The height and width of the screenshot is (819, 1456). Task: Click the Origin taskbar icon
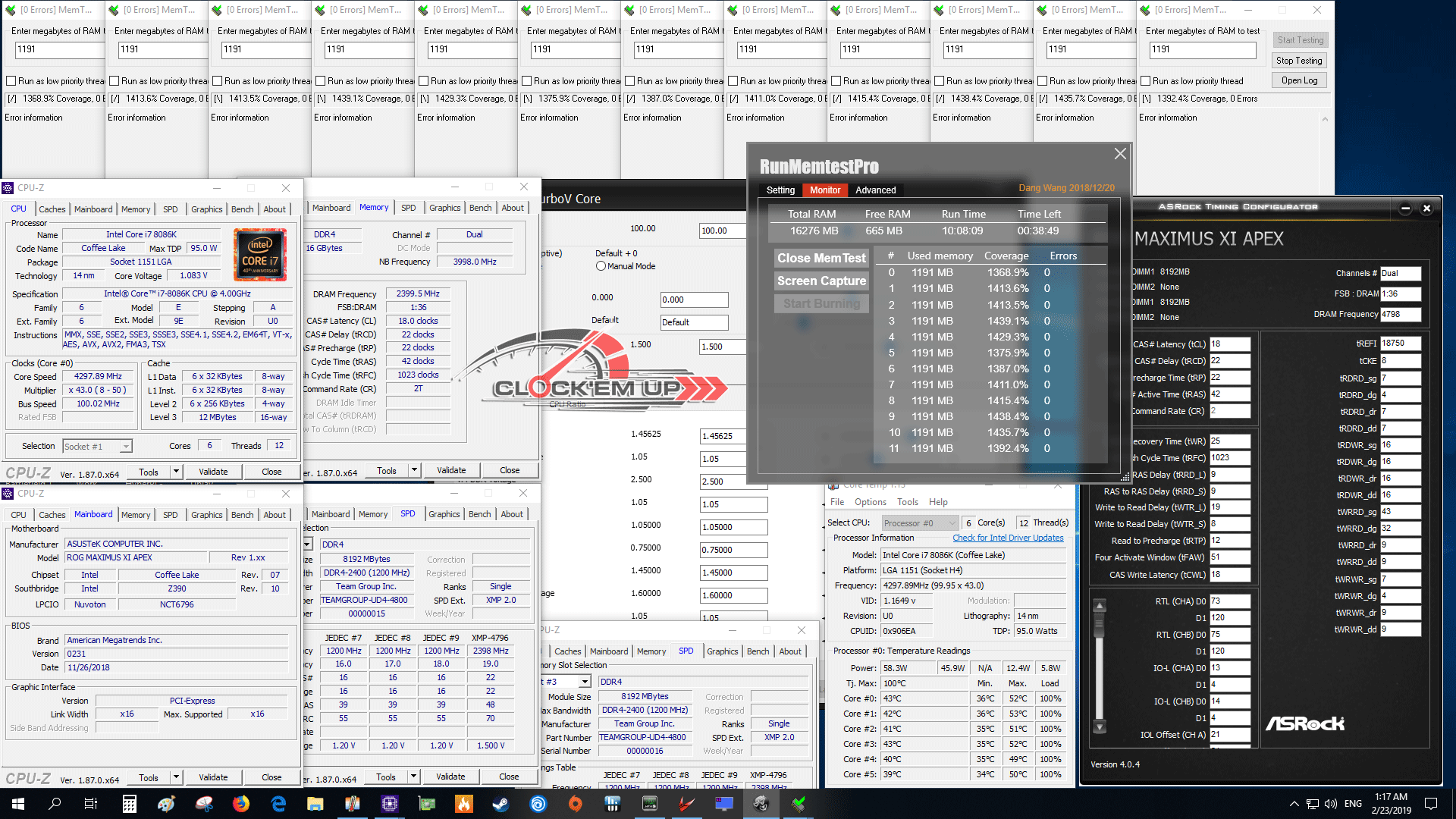tap(575, 804)
